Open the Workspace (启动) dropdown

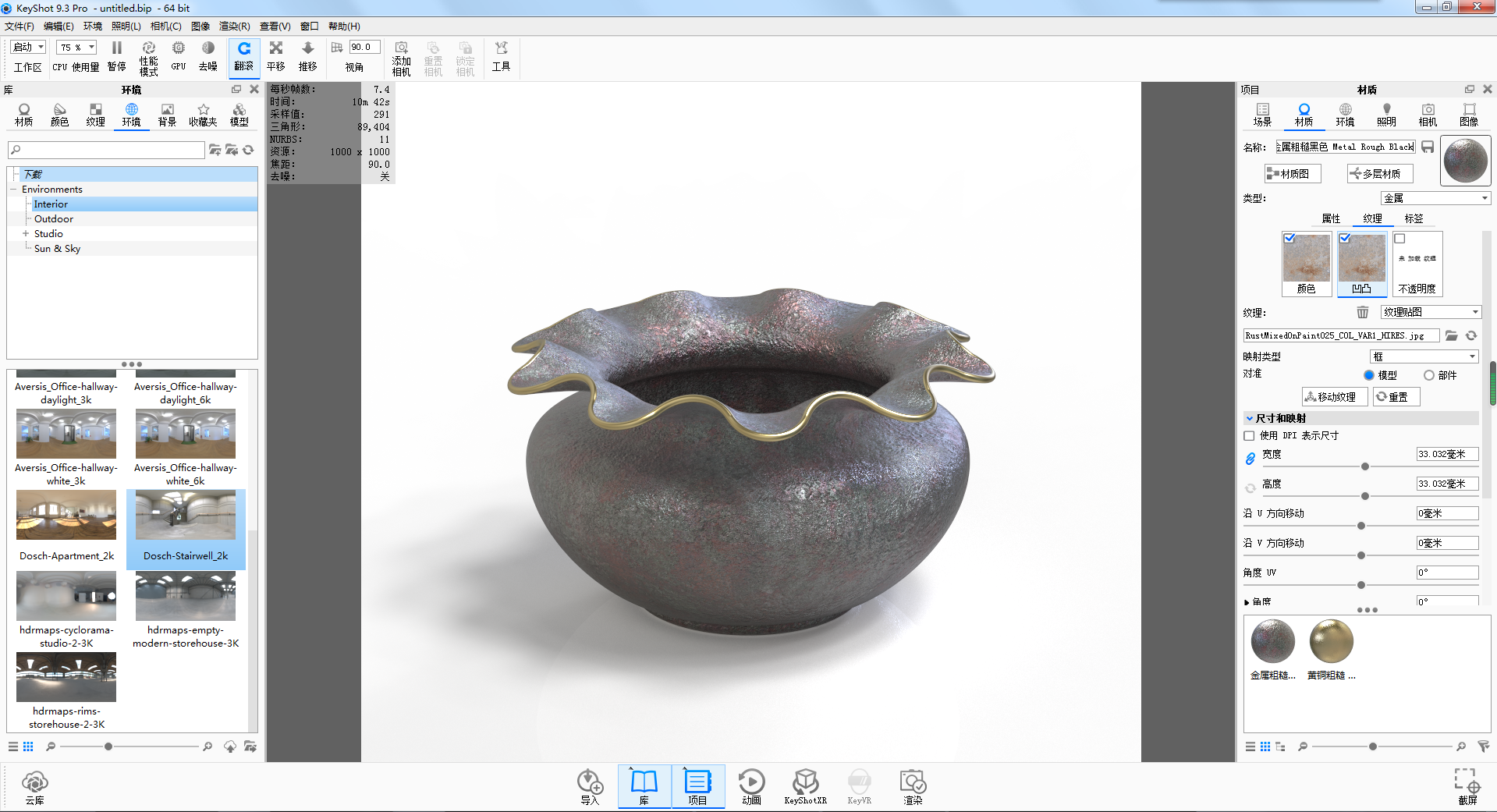29,48
